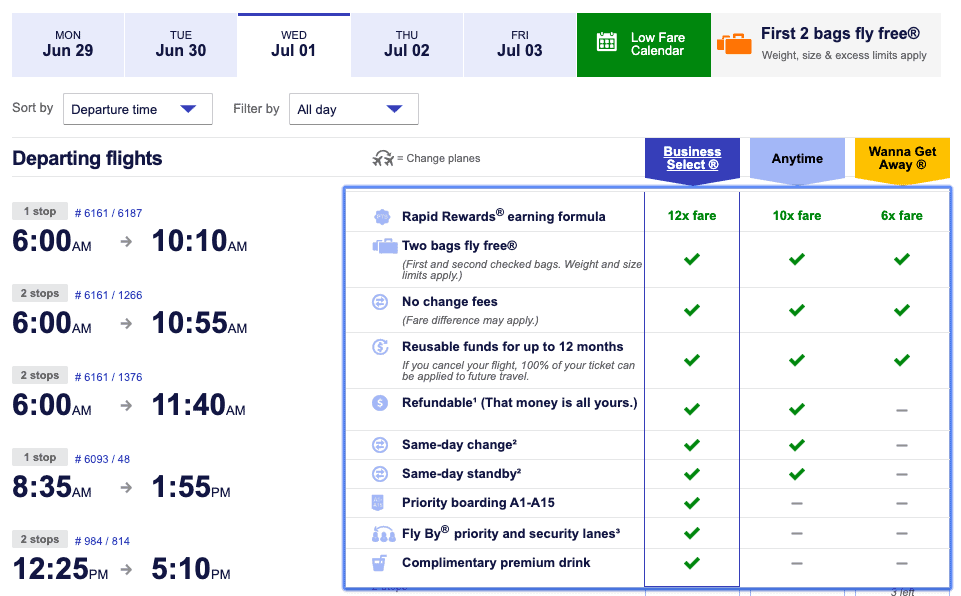Click the 2 stops badge for the 12:25PM flight
This screenshot has height=596, width=961.
point(40,539)
